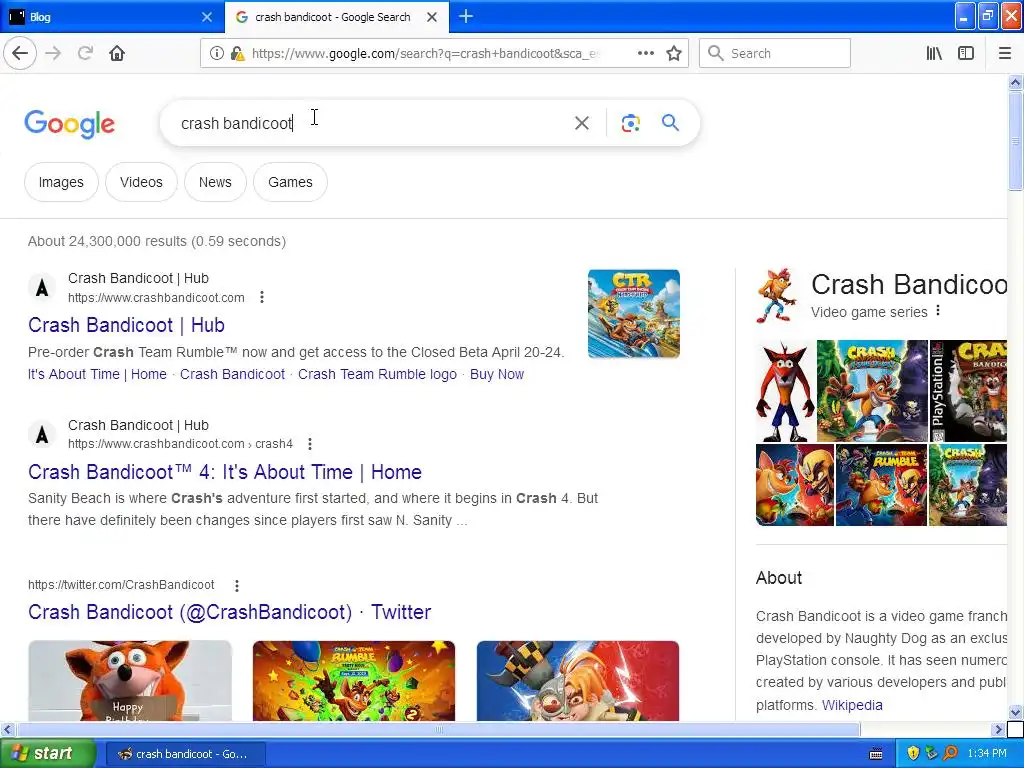Filter results by Videos
Screen dimensions: 1024x768
pos(141,182)
